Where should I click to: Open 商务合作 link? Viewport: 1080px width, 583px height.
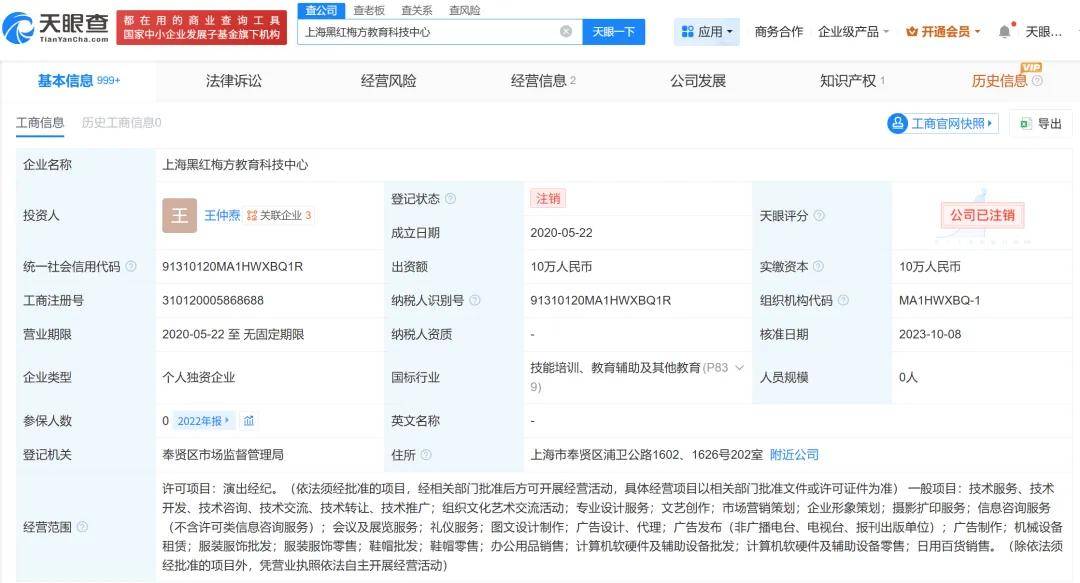(x=778, y=32)
